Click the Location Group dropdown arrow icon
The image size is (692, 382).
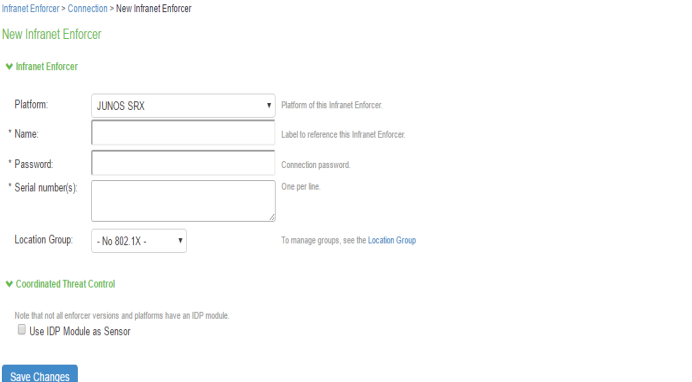[180, 241]
